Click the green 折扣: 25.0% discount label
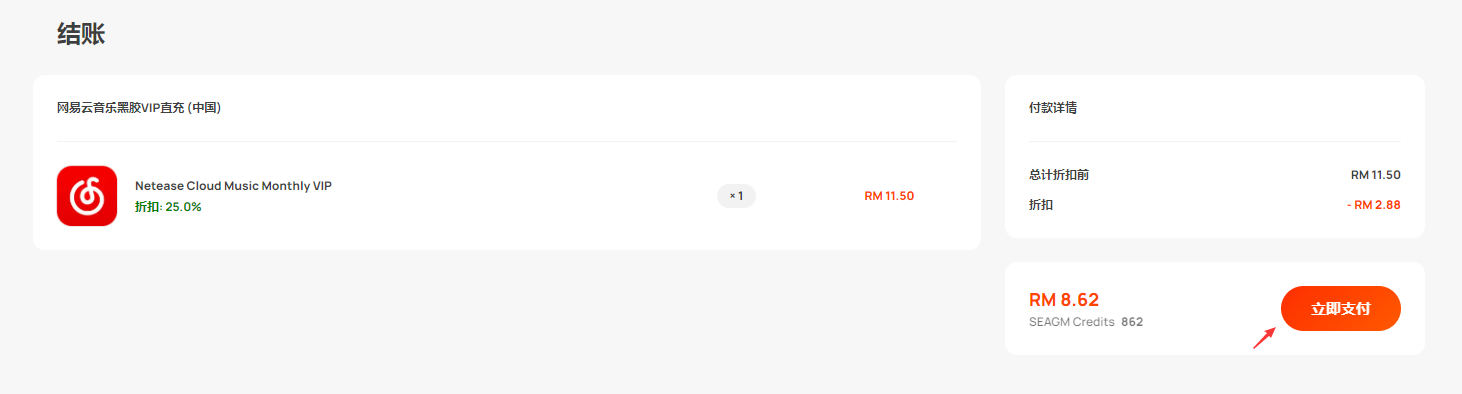Viewport: 1462px width, 394px height. tap(168, 207)
